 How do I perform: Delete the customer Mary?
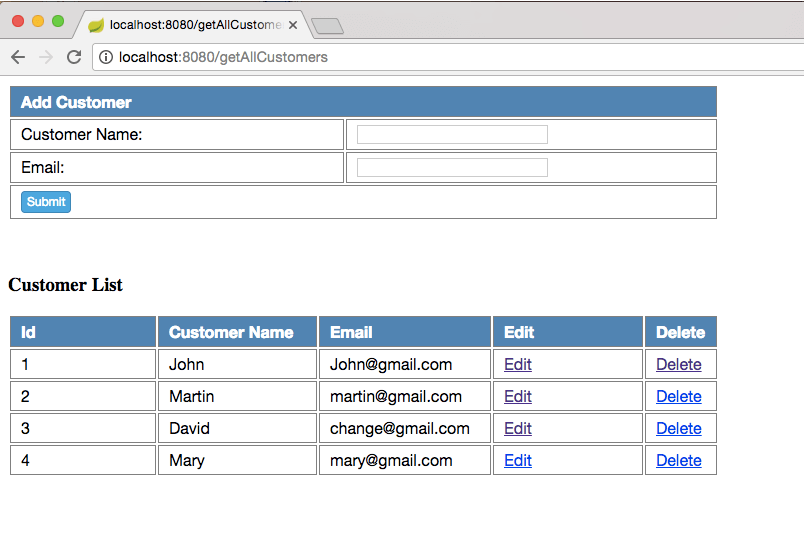pyautogui.click(x=678, y=461)
